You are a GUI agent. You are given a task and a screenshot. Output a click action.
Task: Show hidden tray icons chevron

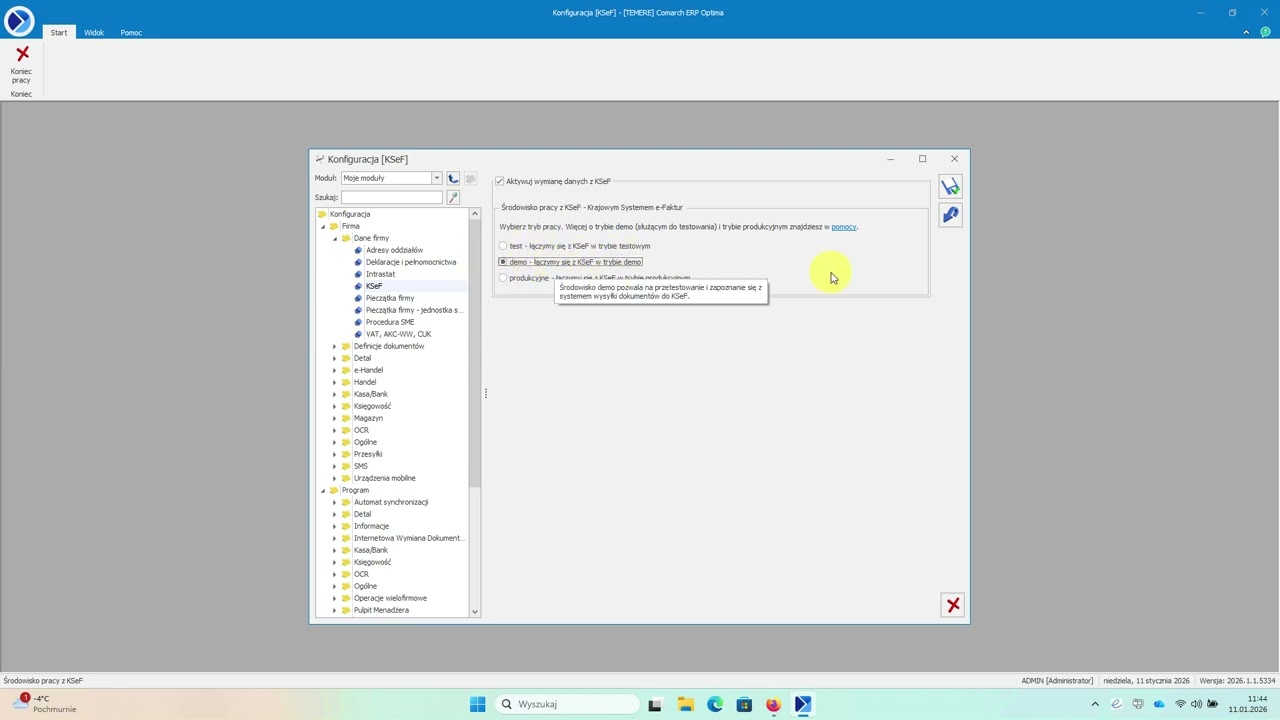pos(1095,704)
